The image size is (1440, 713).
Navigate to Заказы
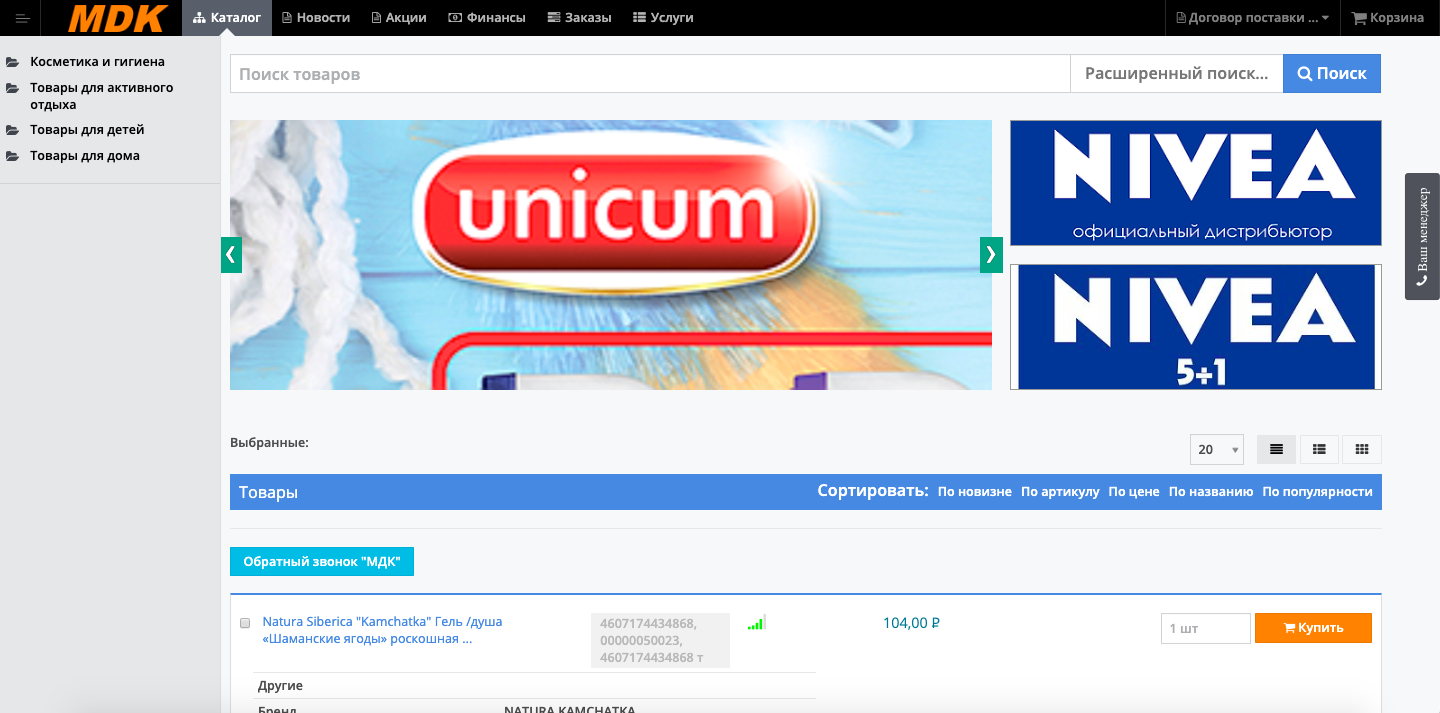[580, 18]
